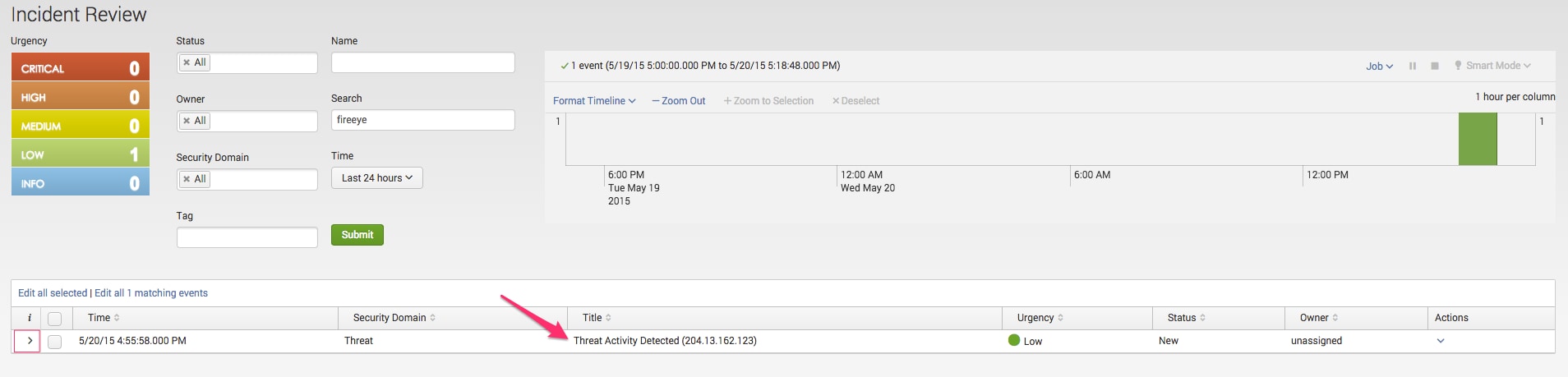Click the Security Domain filter field
The image size is (1568, 377).
coord(247,179)
